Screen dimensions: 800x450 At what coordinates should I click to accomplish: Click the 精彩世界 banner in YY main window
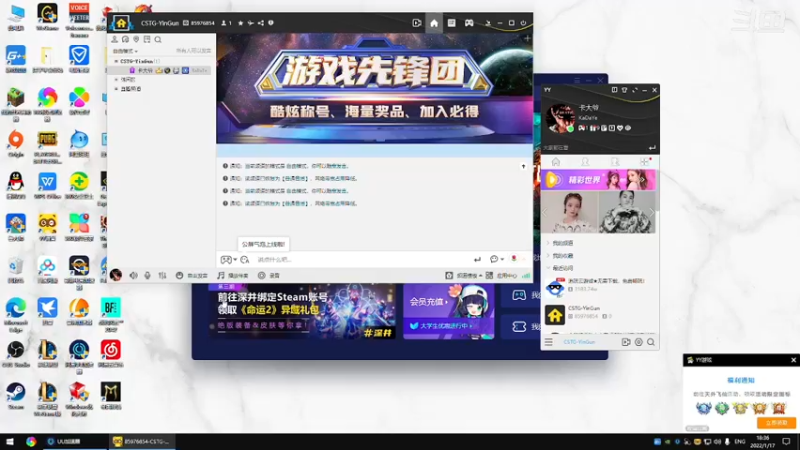point(598,180)
